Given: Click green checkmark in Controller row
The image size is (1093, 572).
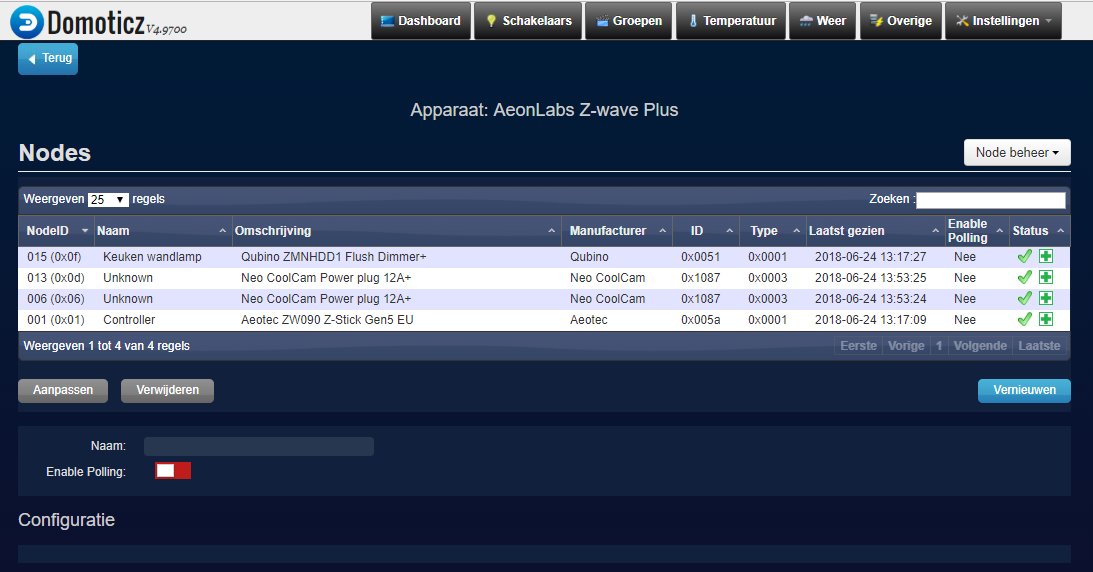Looking at the screenshot, I should pyautogui.click(x=1025, y=319).
